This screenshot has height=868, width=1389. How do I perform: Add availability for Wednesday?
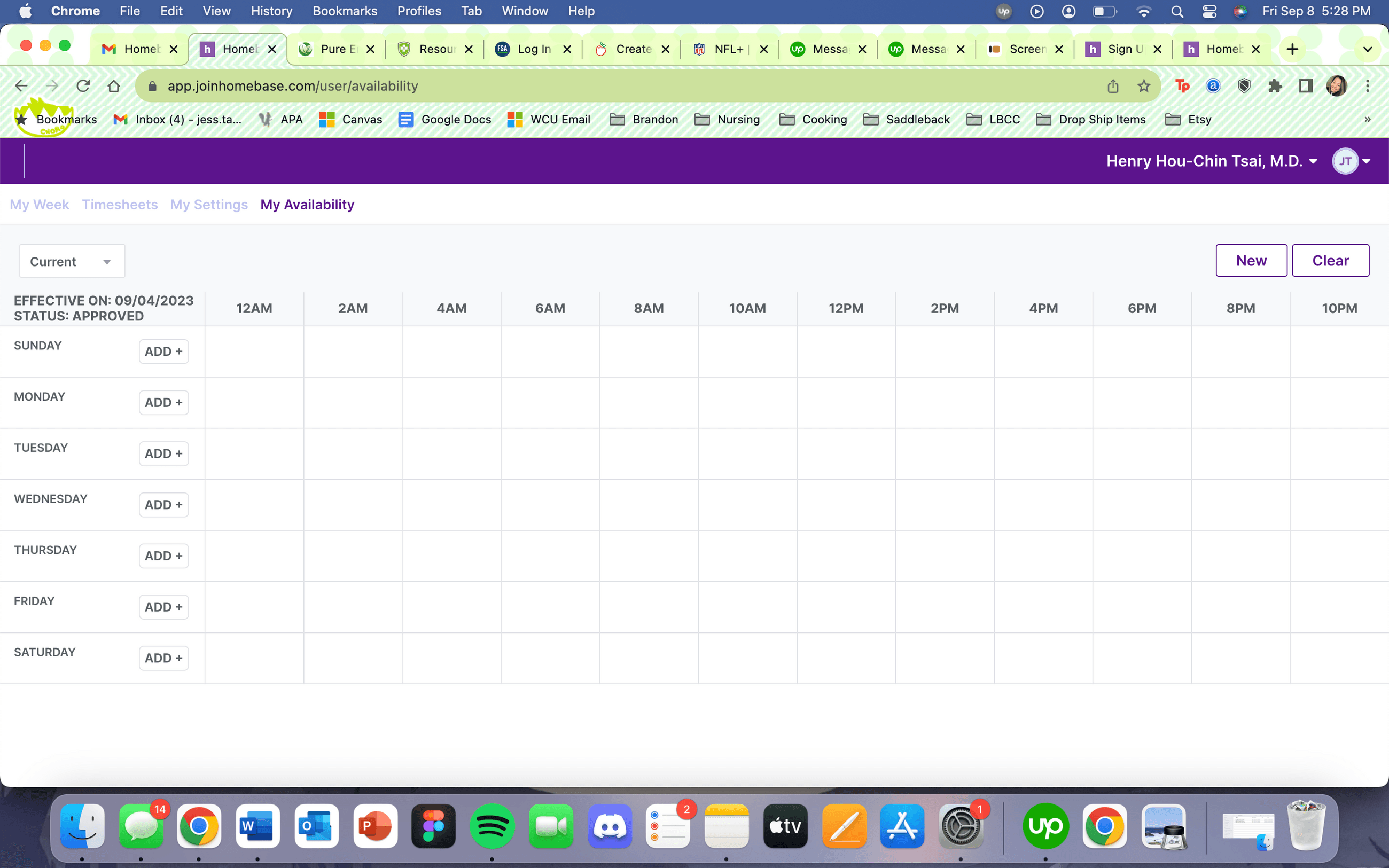[x=163, y=505]
